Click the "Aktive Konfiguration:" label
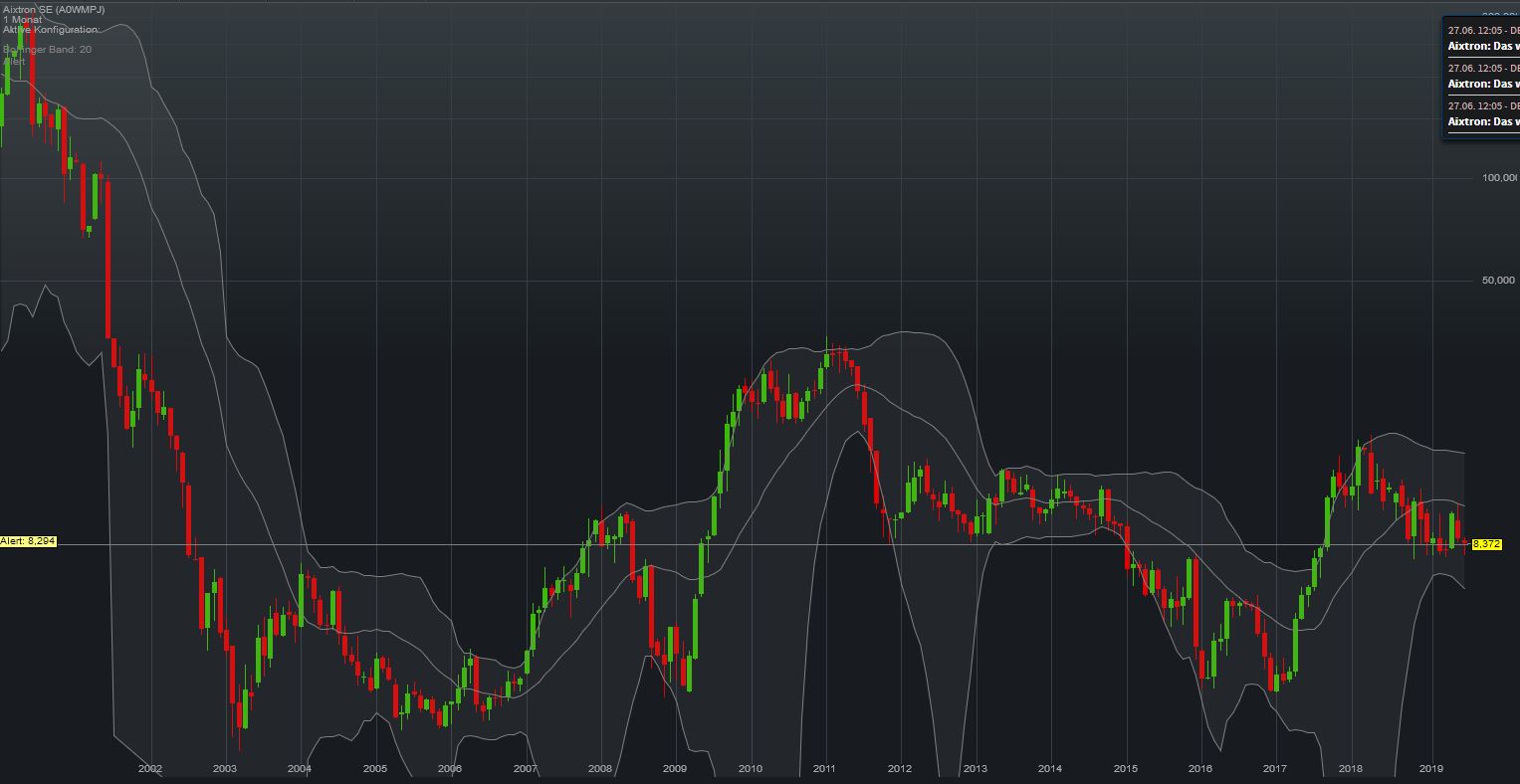Viewport: 1520px width, 784px height. point(51,30)
